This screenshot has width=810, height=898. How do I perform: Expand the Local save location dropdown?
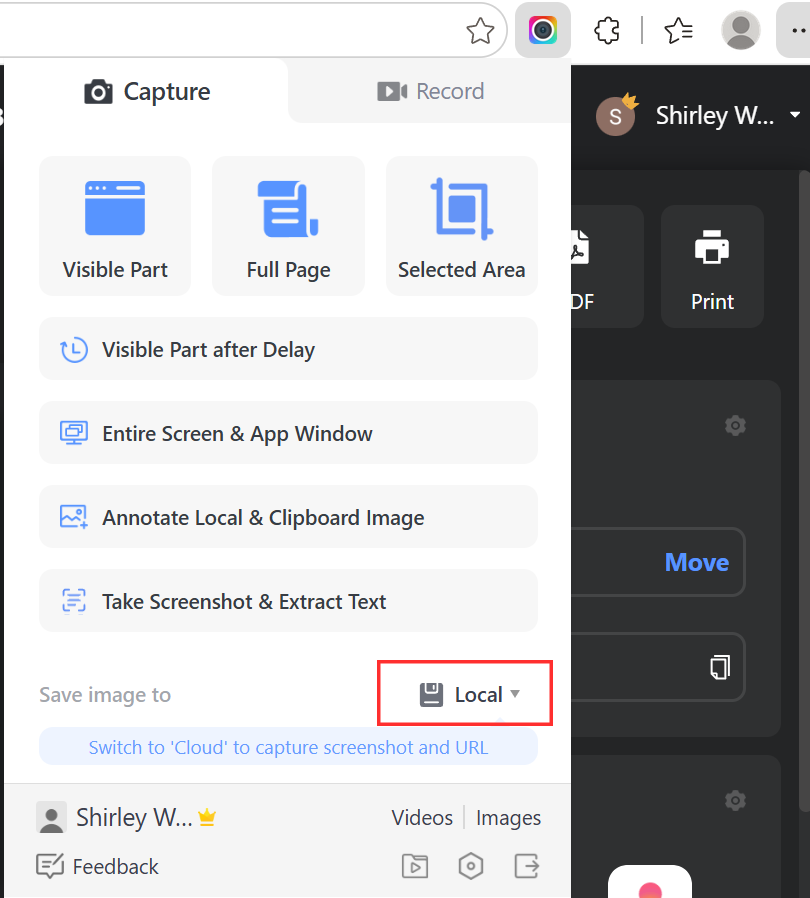click(x=470, y=694)
